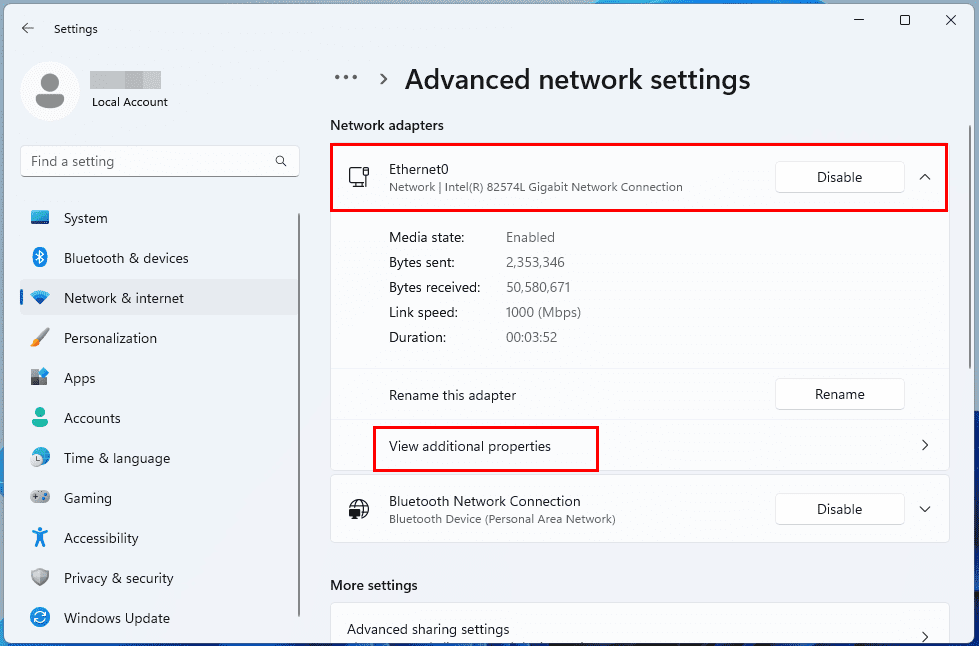The image size is (979, 646).
Task: Open System settings category
Action: [159, 218]
